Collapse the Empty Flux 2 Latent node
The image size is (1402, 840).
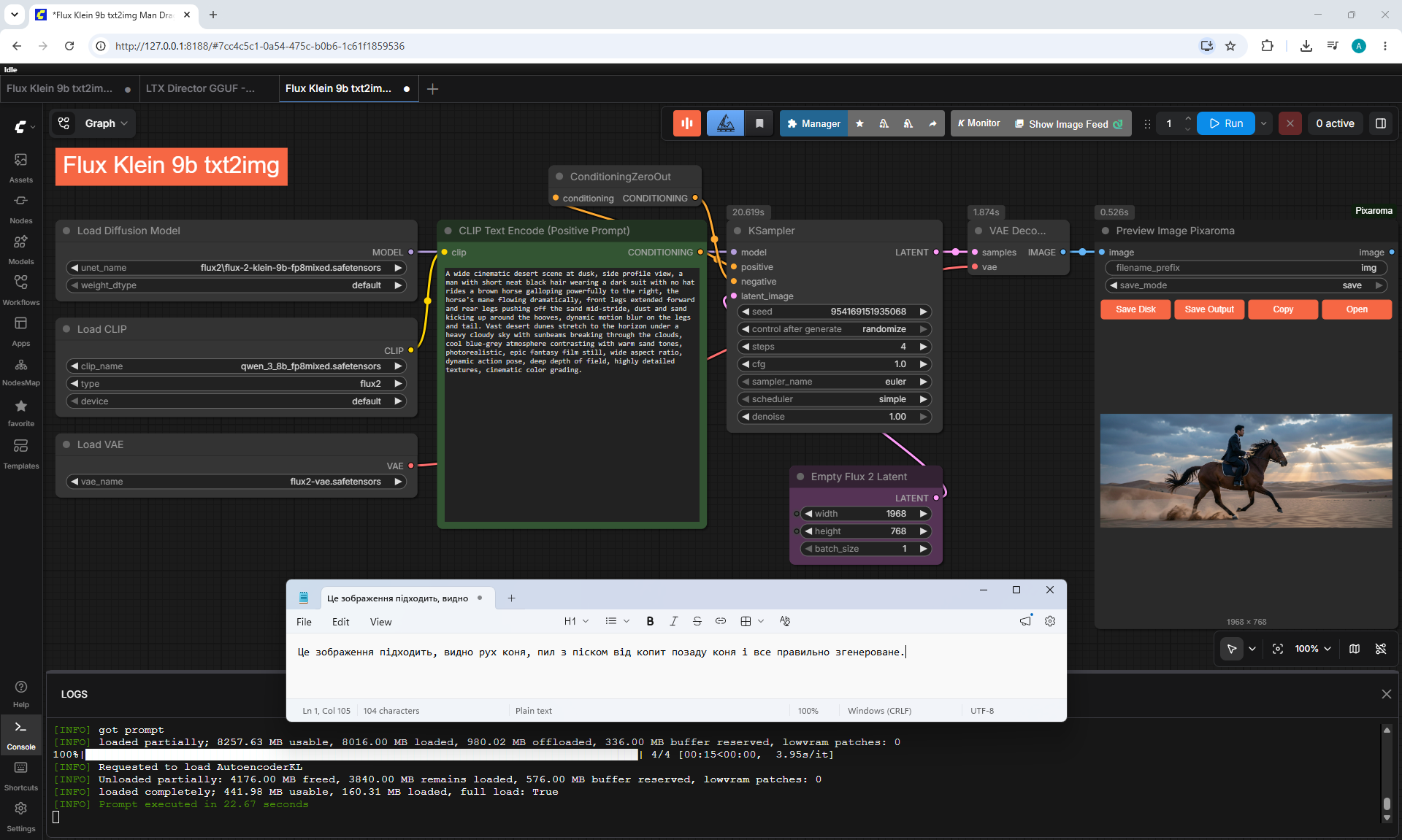point(800,477)
